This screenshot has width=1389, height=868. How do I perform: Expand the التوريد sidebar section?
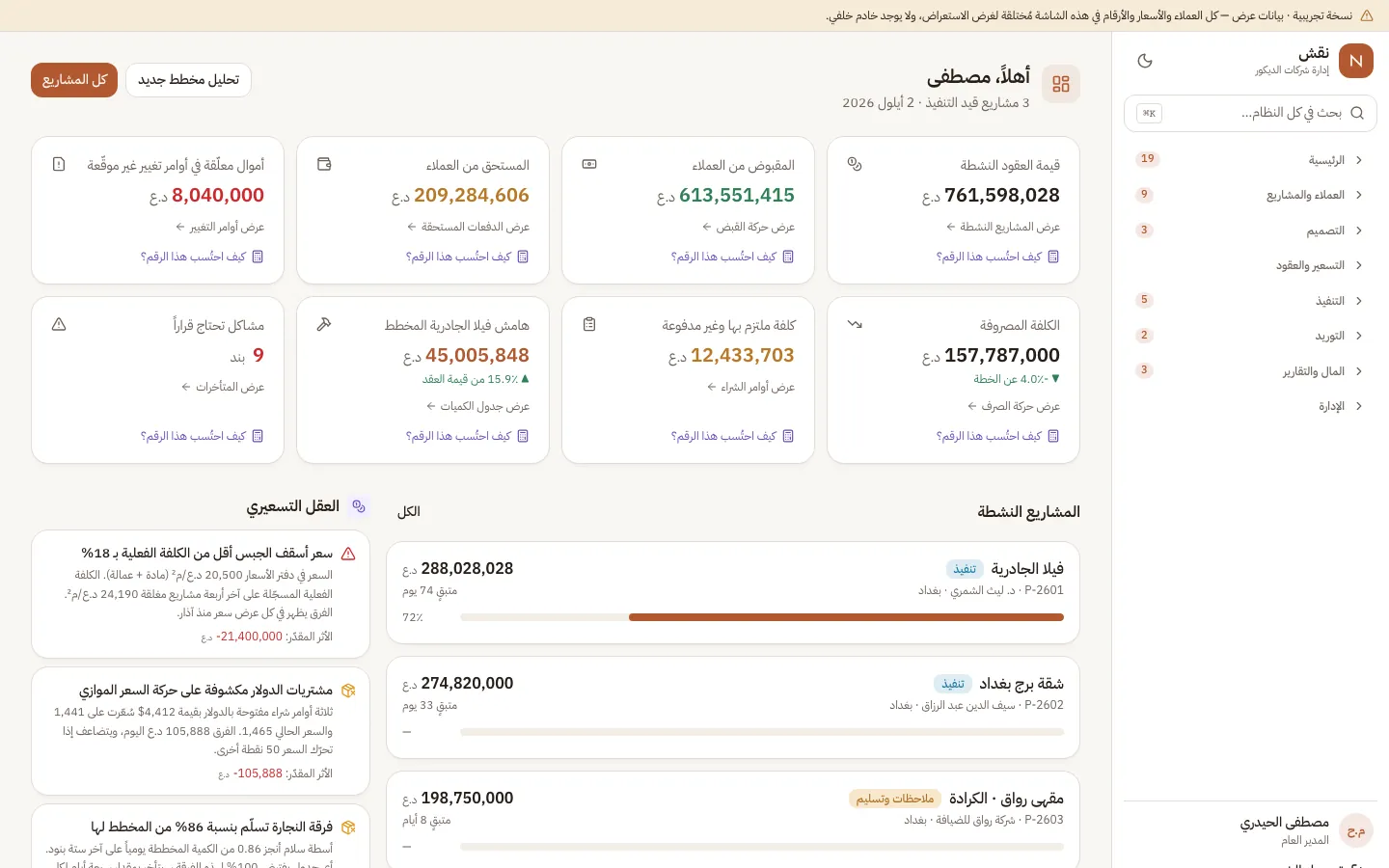tap(1250, 336)
